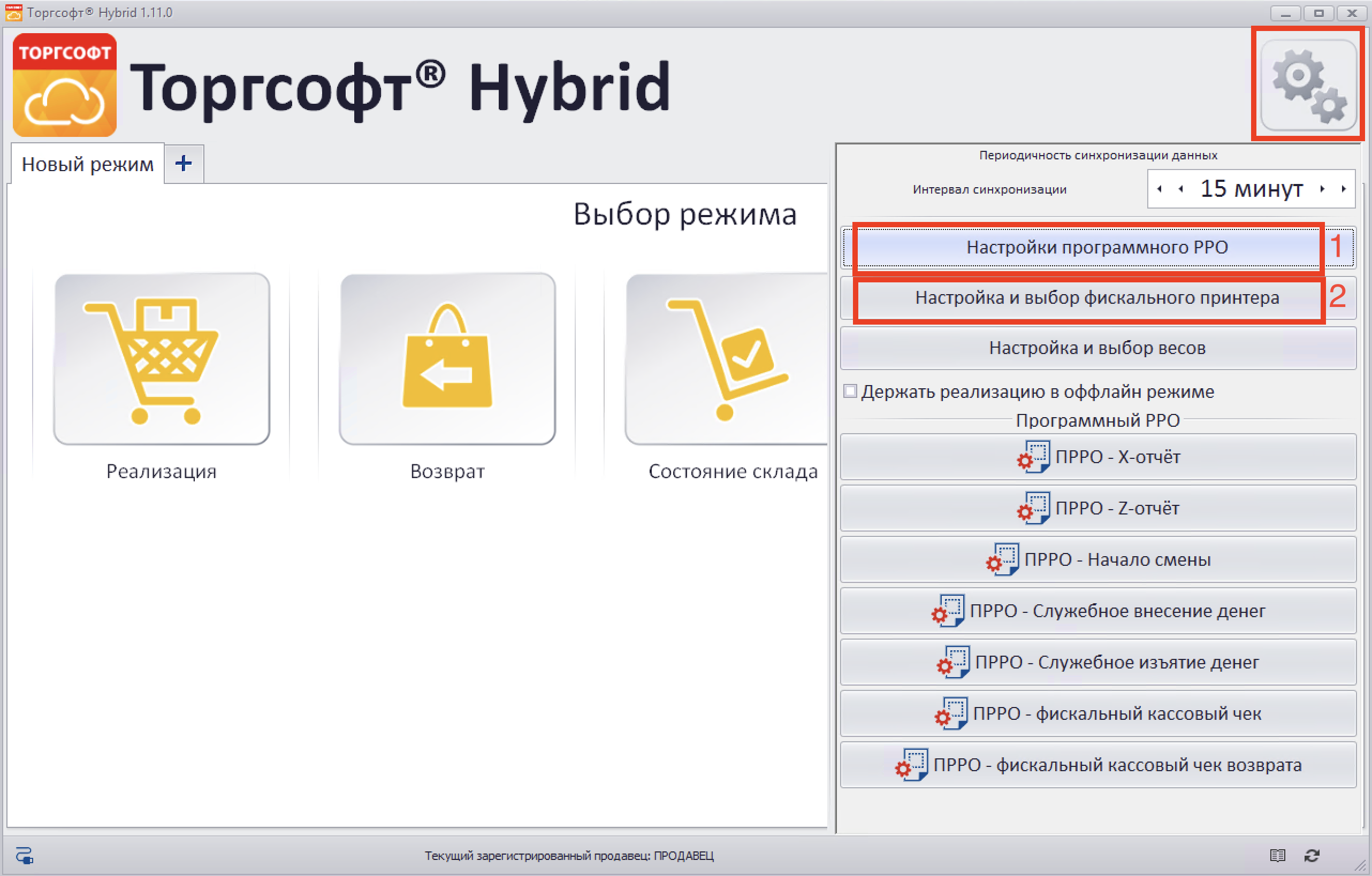Switch to the Новый режим tab

pyautogui.click(x=88, y=164)
